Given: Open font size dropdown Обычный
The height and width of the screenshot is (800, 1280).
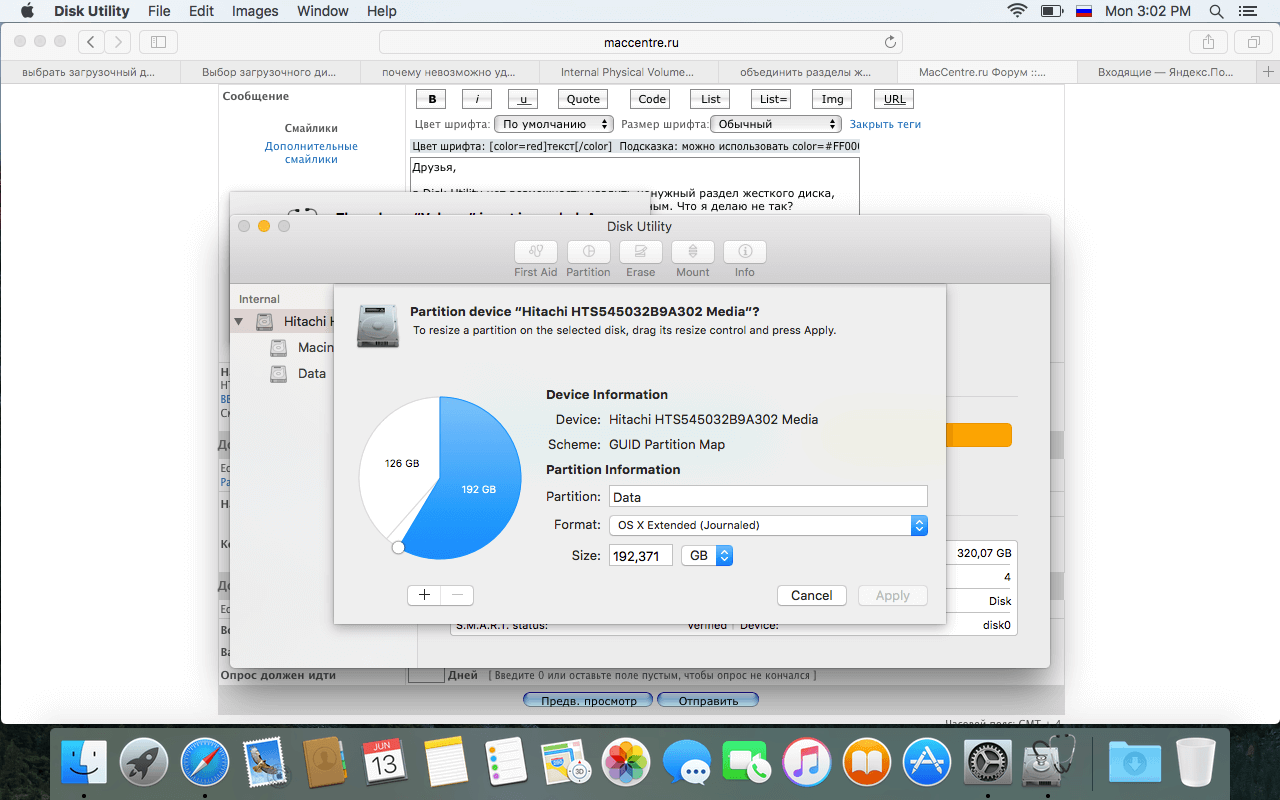Looking at the screenshot, I should click(776, 124).
